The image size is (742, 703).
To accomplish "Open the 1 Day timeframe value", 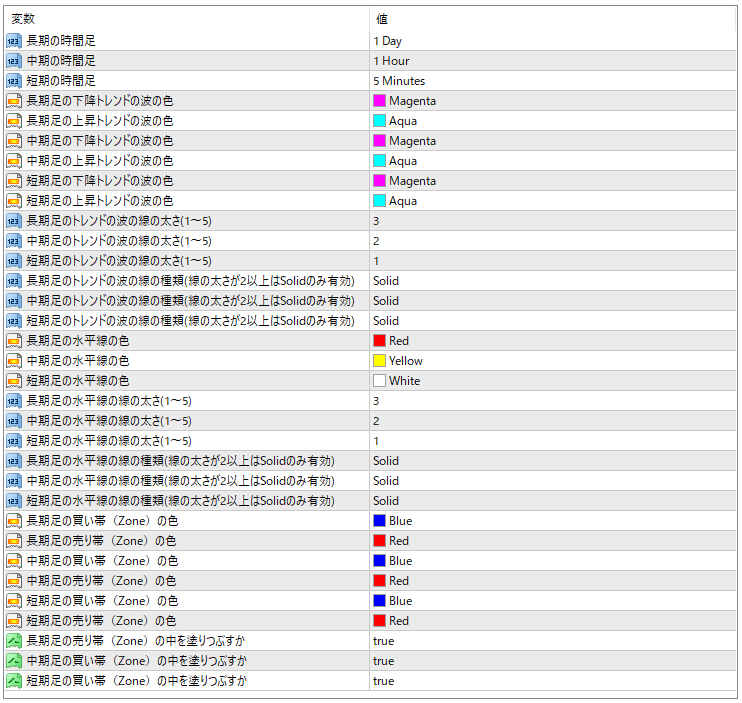I will (x=387, y=41).
